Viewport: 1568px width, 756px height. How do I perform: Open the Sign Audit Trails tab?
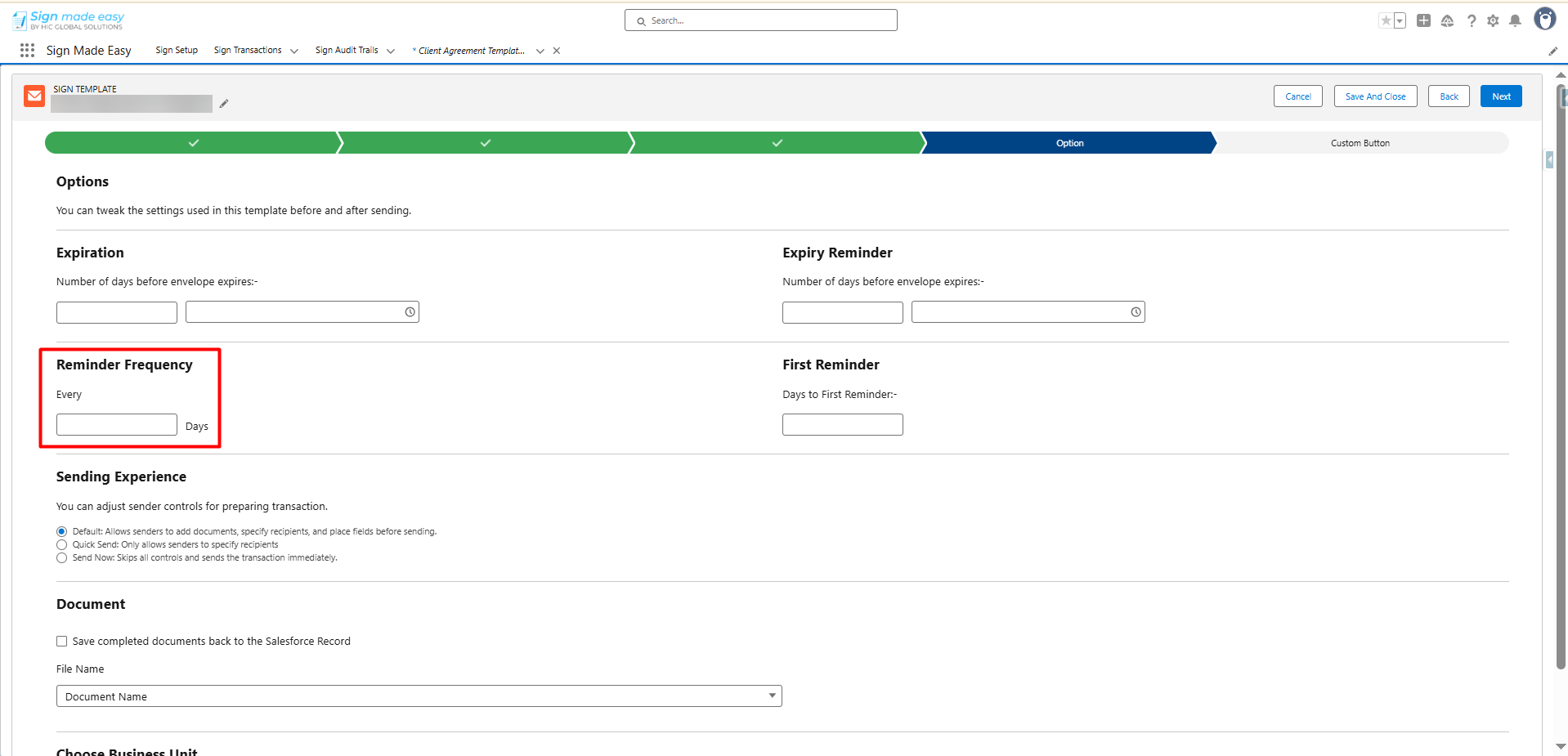click(x=347, y=51)
